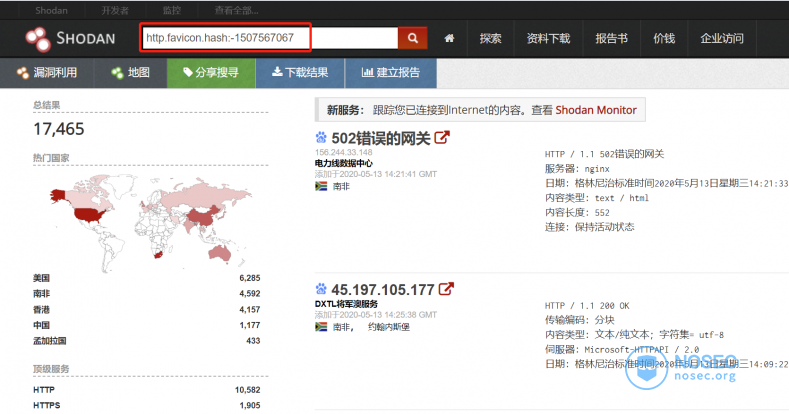Click 监控 link in top bar
This screenshot has width=789, height=414.
172,11
